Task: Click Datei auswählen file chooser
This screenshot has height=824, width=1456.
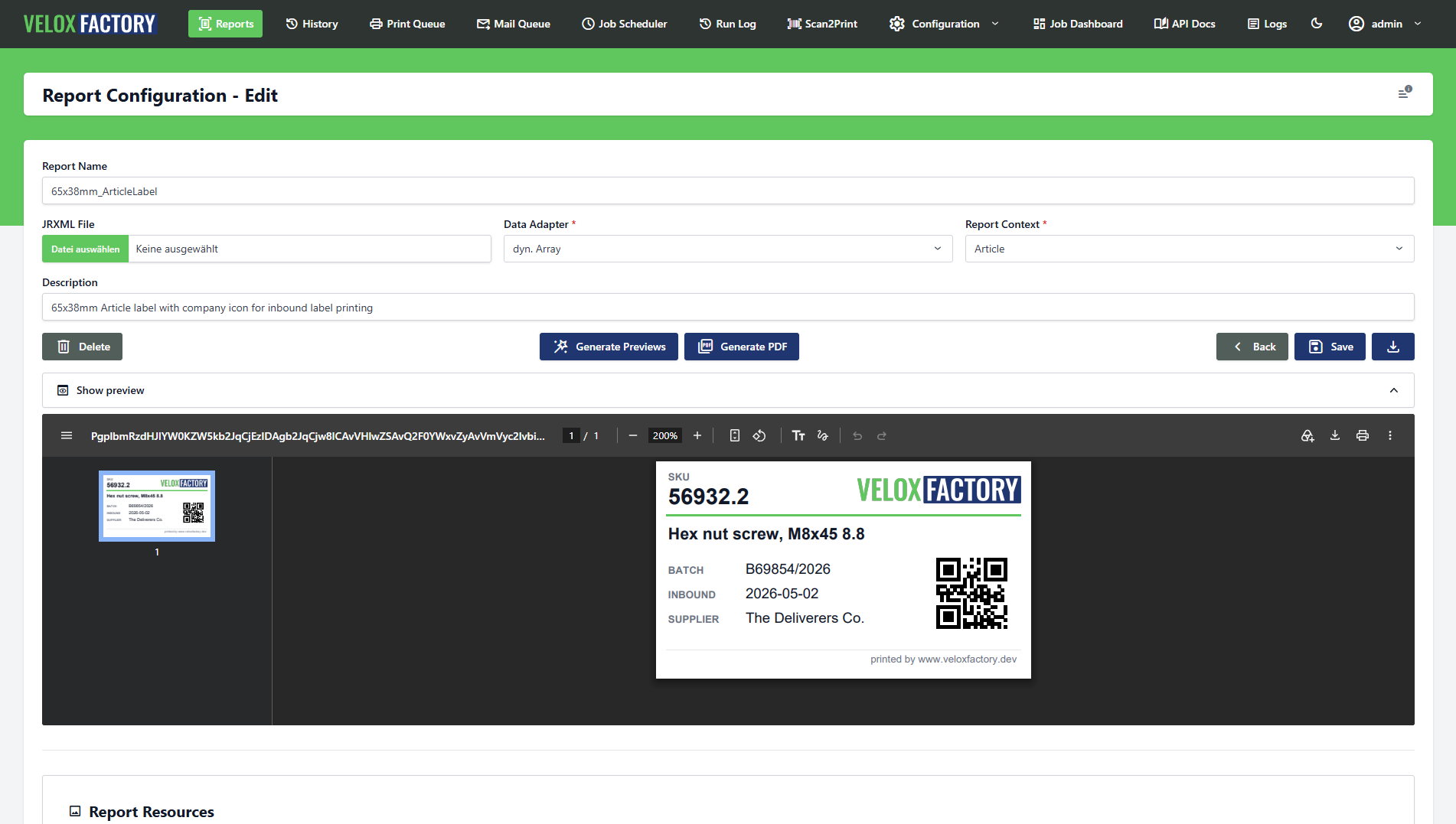Action: pyautogui.click(x=85, y=249)
